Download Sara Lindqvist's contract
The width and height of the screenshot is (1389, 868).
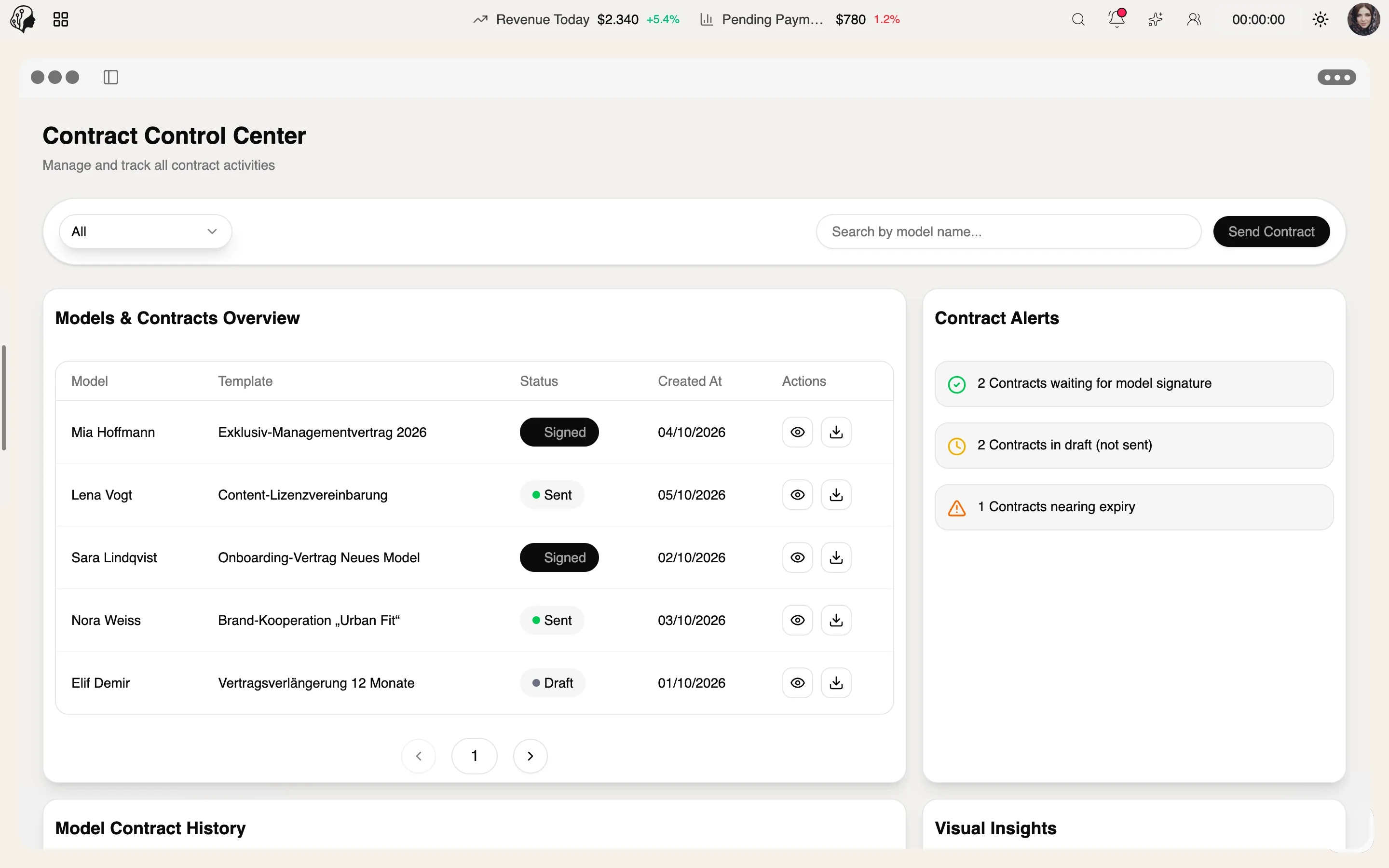click(836, 557)
